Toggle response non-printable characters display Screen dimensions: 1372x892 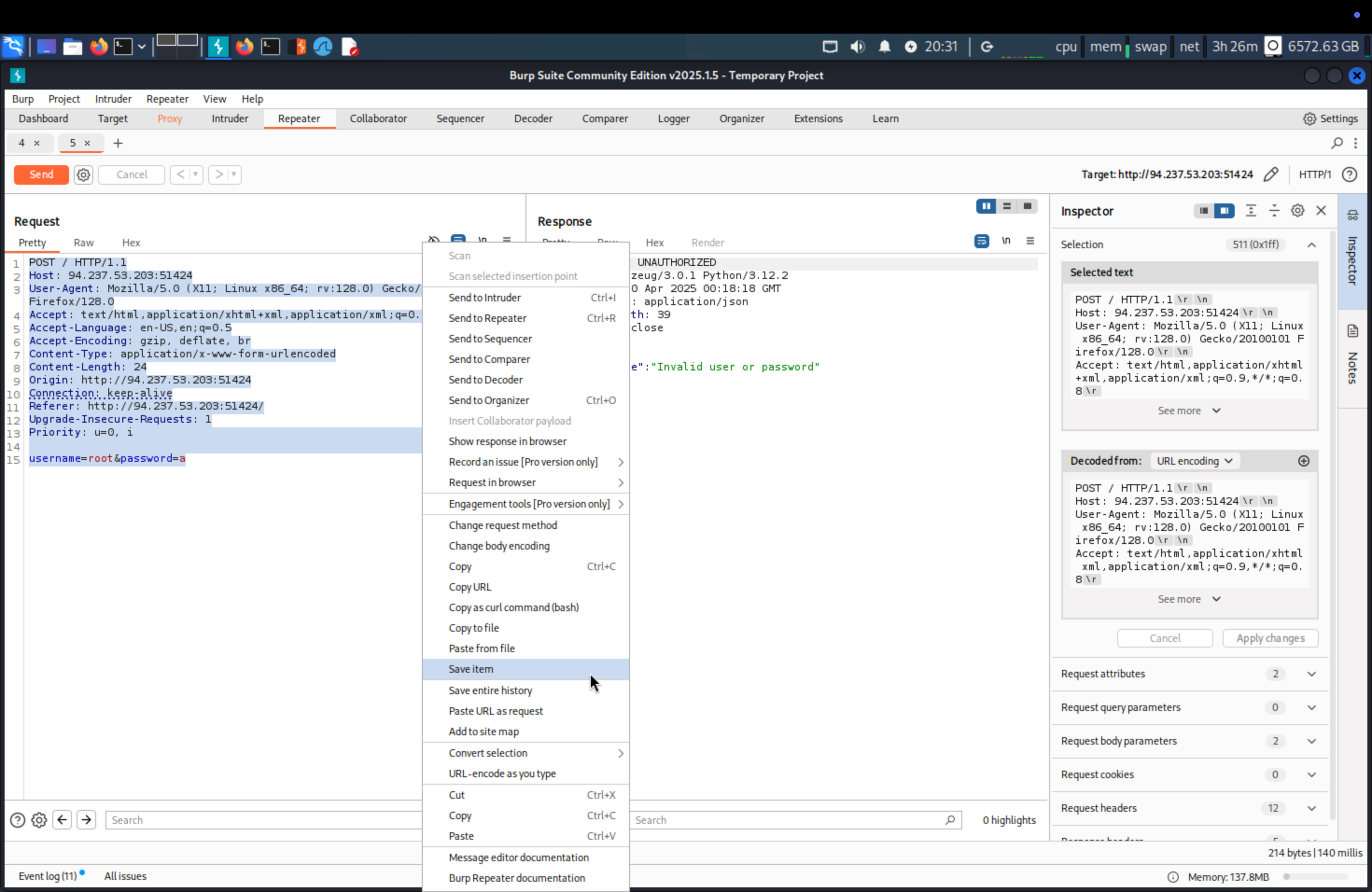pos(1006,241)
